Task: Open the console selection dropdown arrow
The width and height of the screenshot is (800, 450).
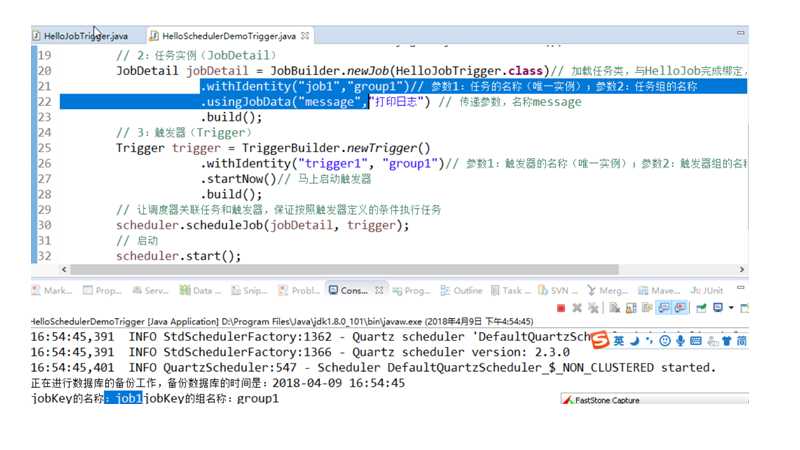Action: click(731, 308)
